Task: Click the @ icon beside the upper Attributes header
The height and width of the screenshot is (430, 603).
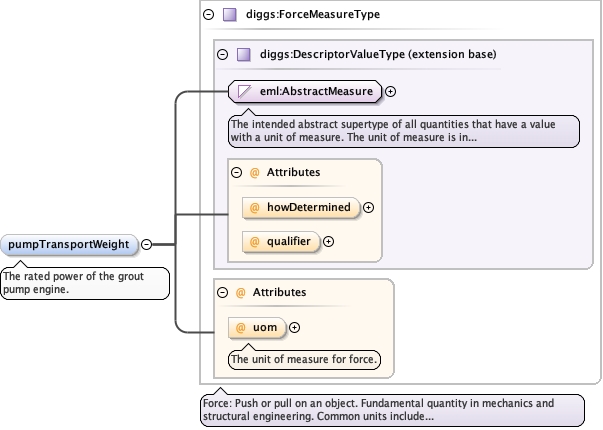Action: 255,172
